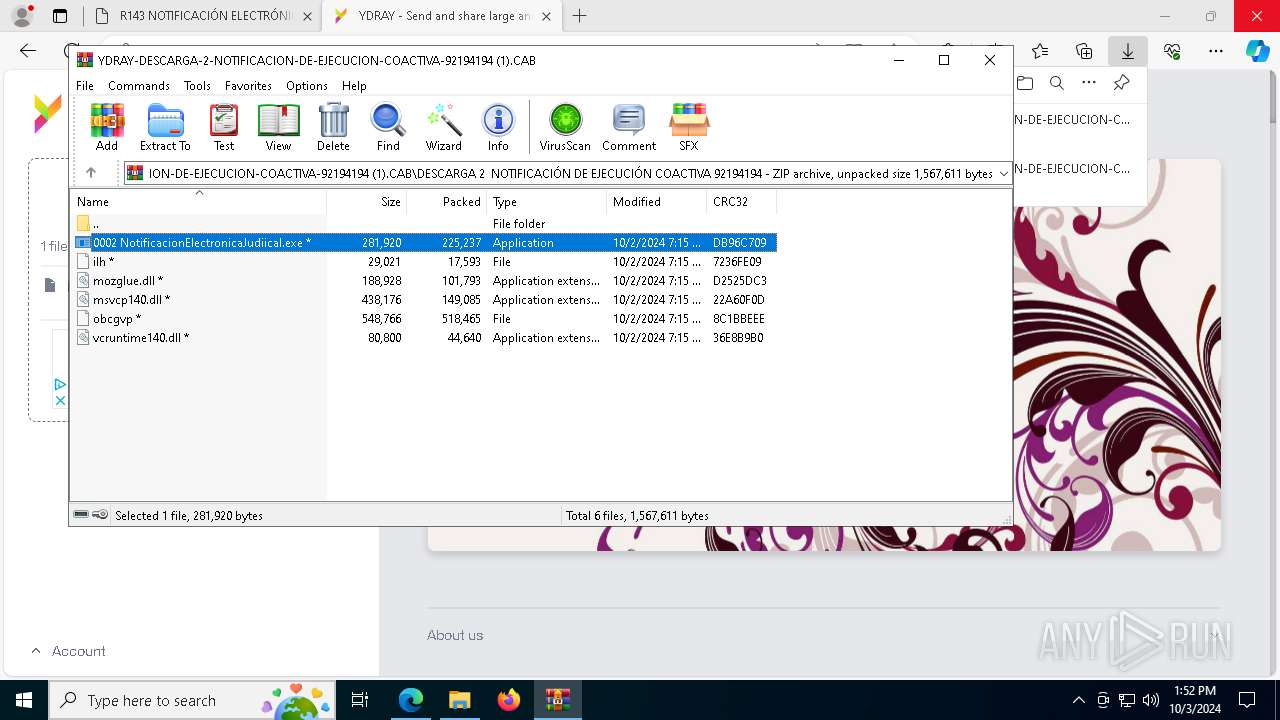Open Copilot sidebar icon

coord(1258,51)
